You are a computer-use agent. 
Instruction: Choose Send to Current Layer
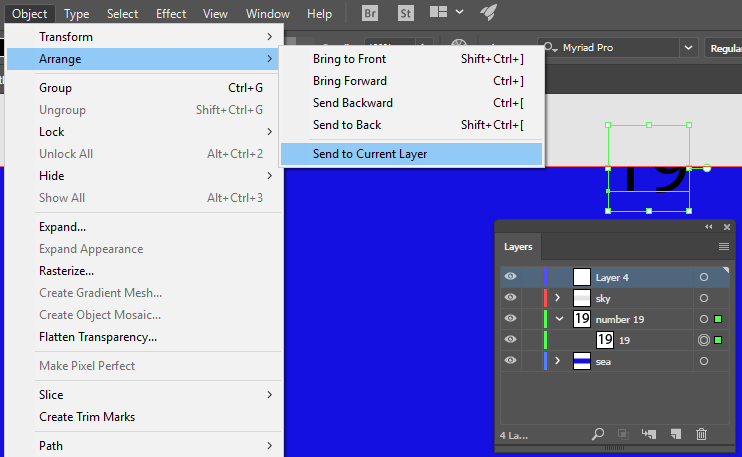(370, 154)
